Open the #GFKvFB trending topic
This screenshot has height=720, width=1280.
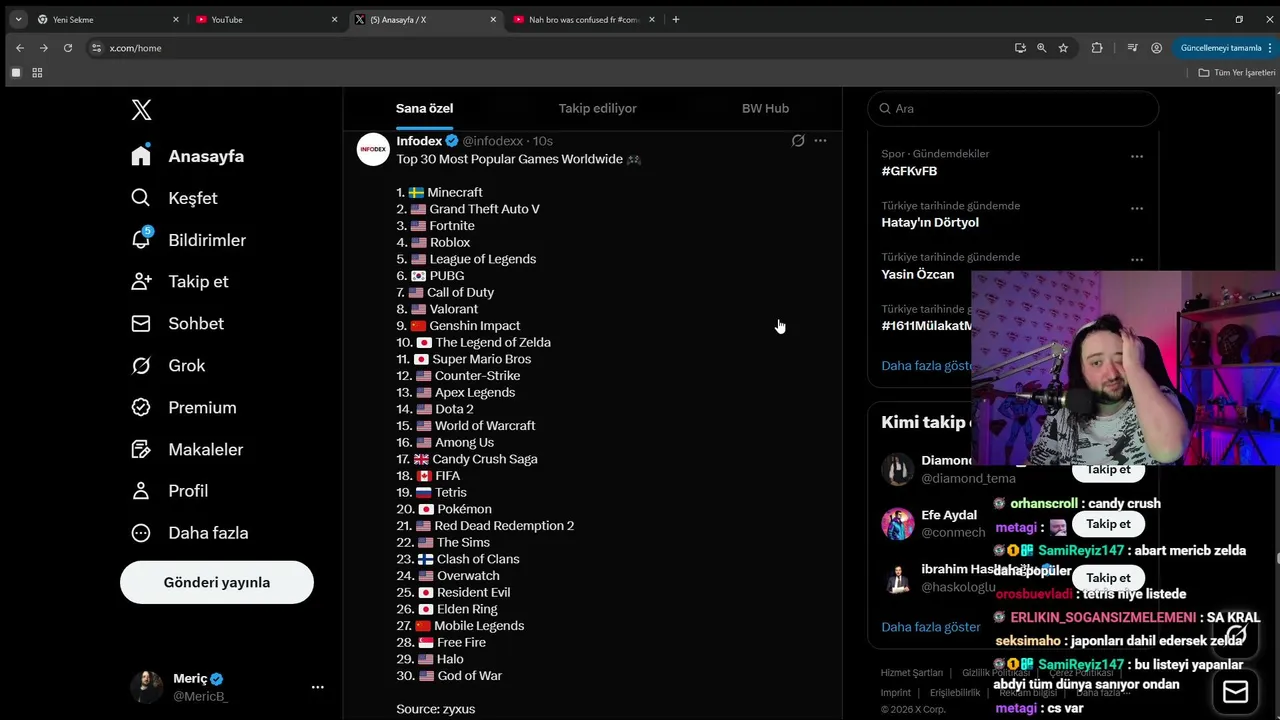[909, 171]
